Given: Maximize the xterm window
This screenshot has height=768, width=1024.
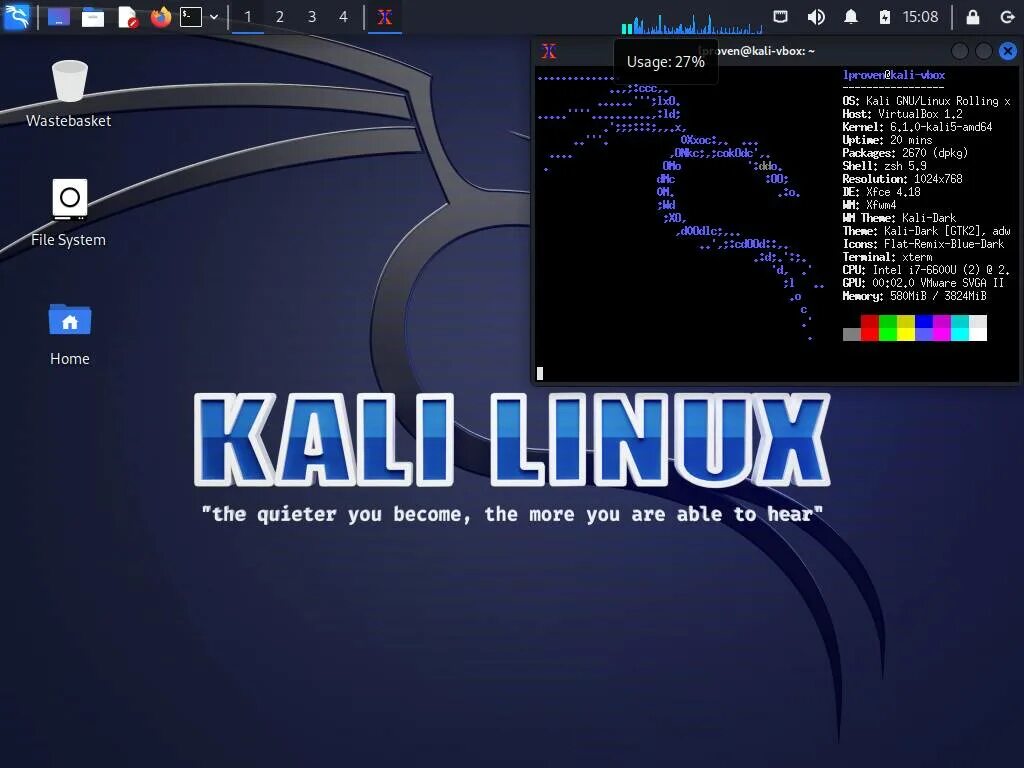Looking at the screenshot, I should (984, 51).
